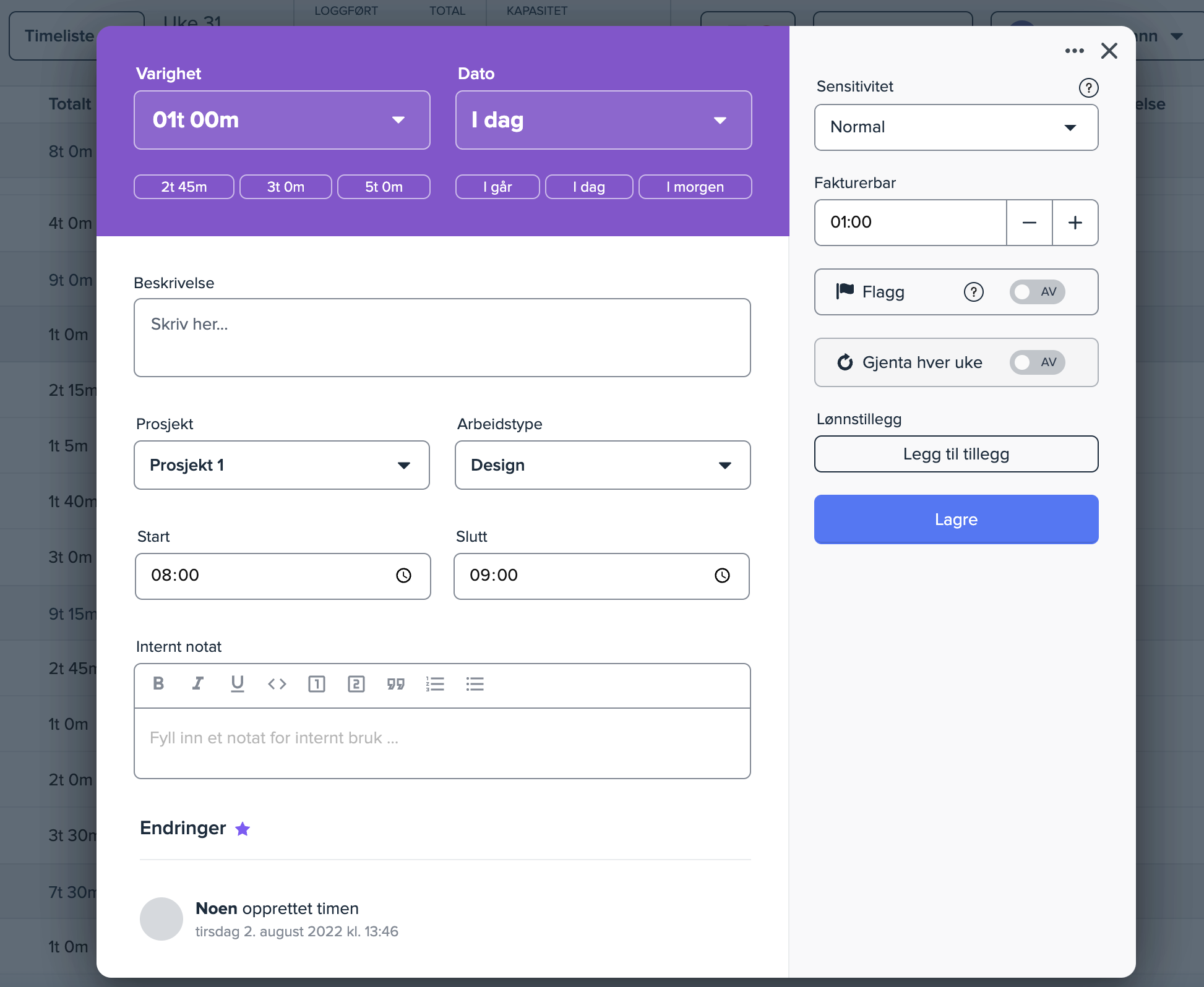Viewport: 1204px width, 987px height.
Task: Toggle bold formatting in Internt notat
Action: pyautogui.click(x=158, y=683)
